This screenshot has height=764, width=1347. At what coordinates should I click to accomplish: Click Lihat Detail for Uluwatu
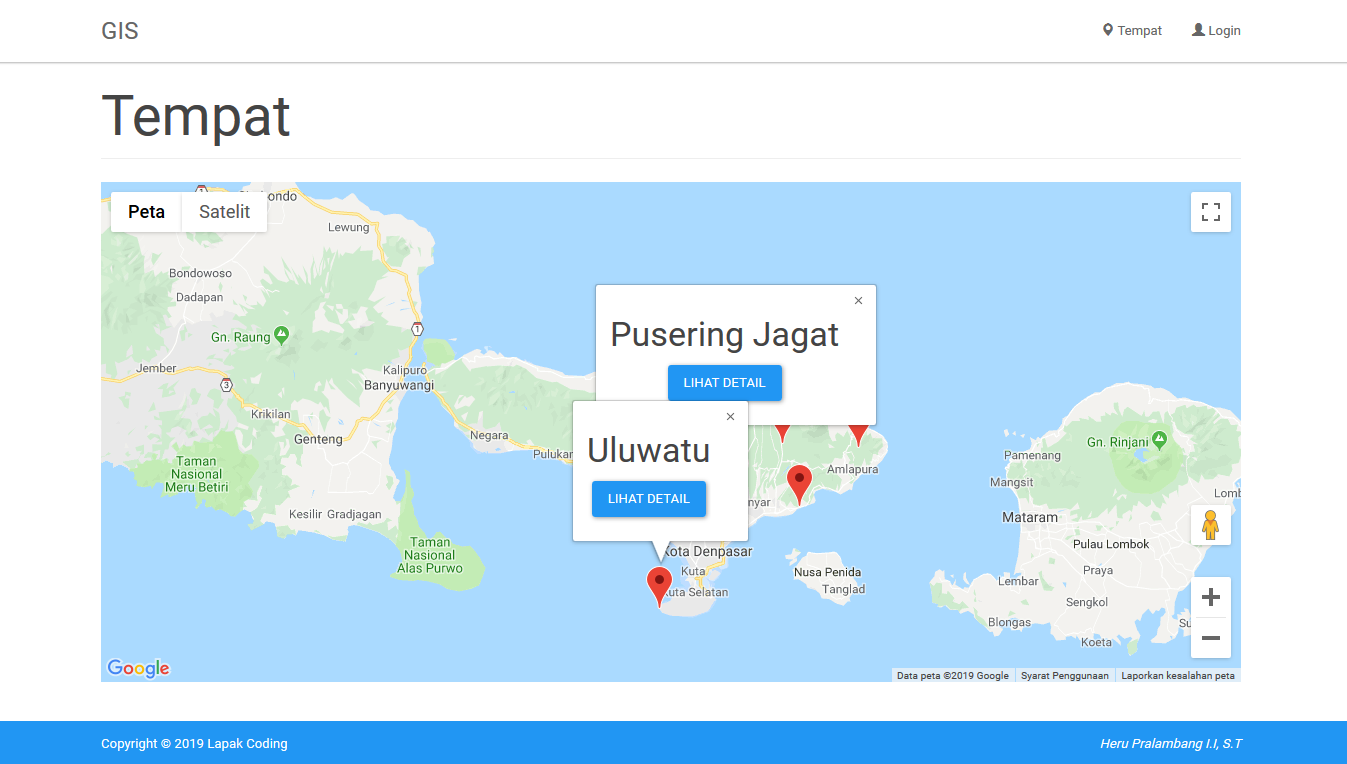[x=648, y=499]
